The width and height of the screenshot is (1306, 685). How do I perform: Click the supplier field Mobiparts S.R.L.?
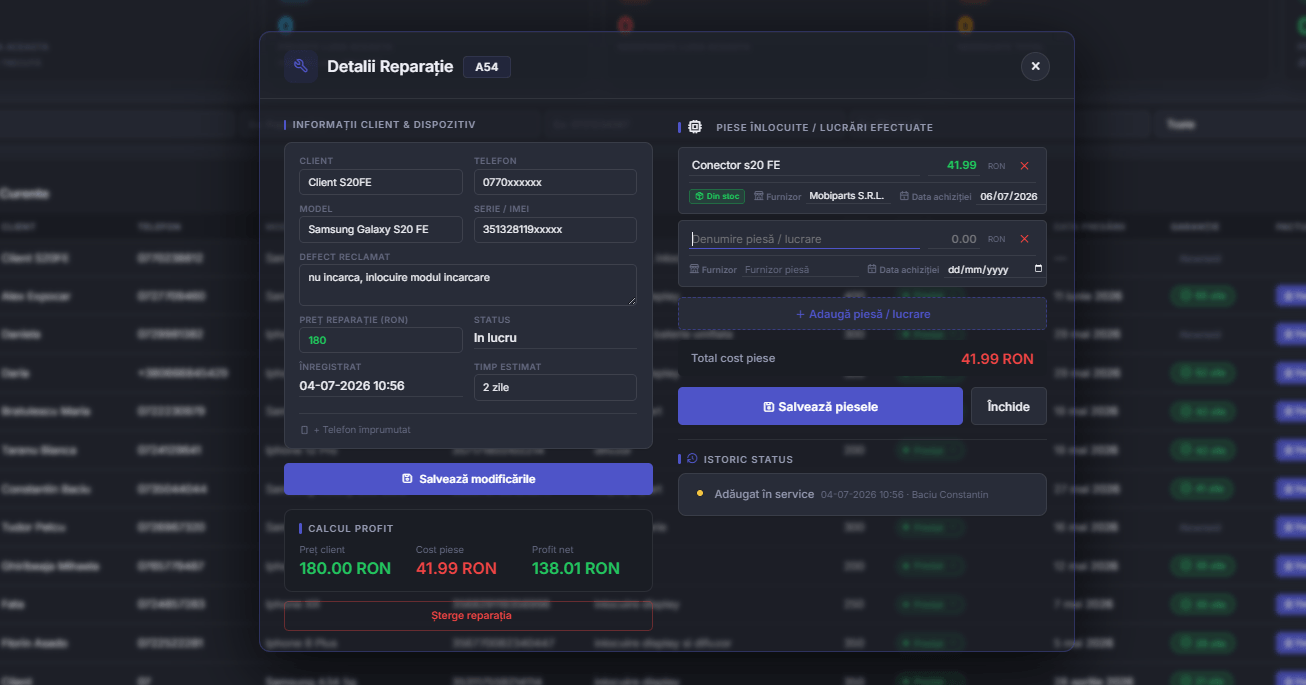848,196
